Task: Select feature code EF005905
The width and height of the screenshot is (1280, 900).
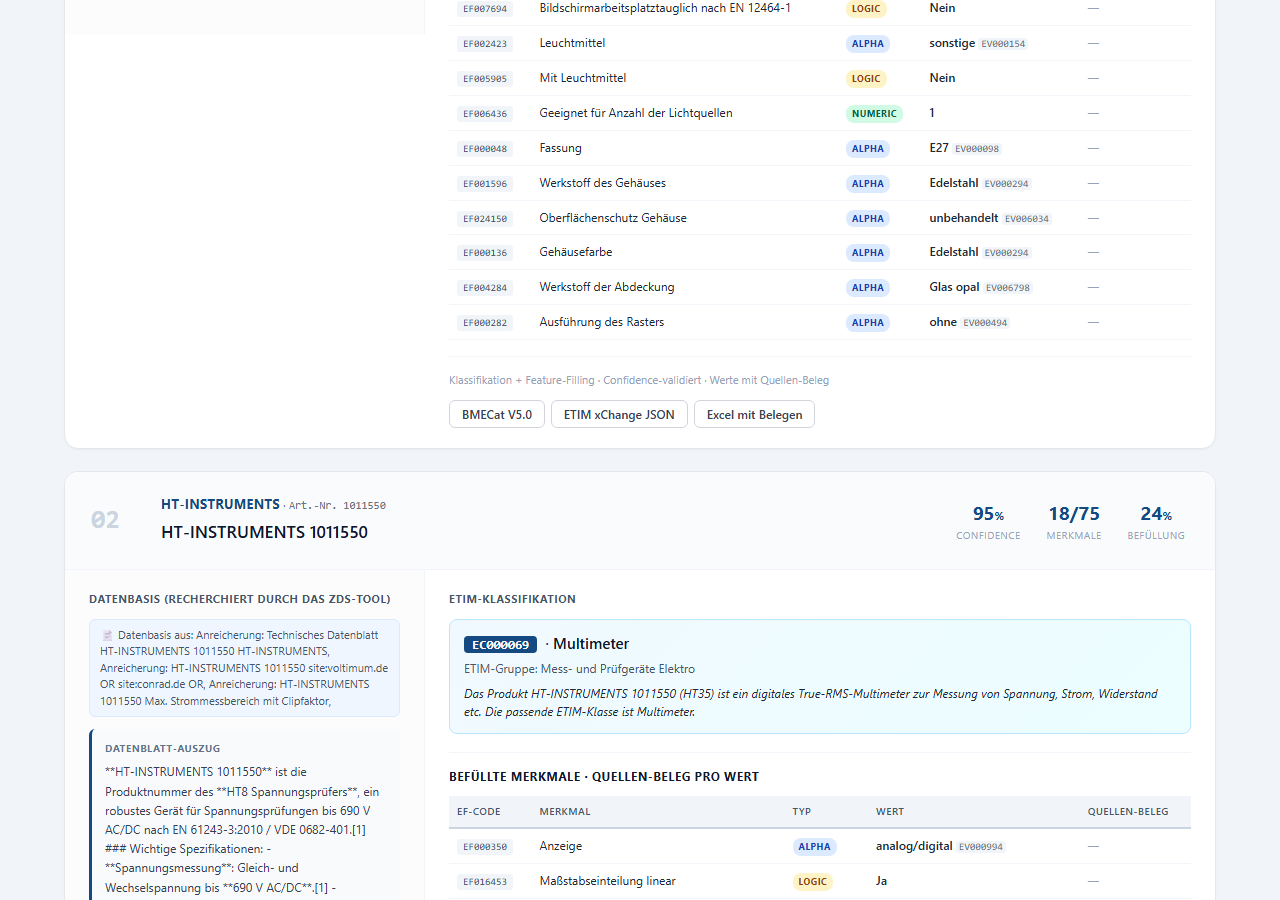Action: [485, 79]
